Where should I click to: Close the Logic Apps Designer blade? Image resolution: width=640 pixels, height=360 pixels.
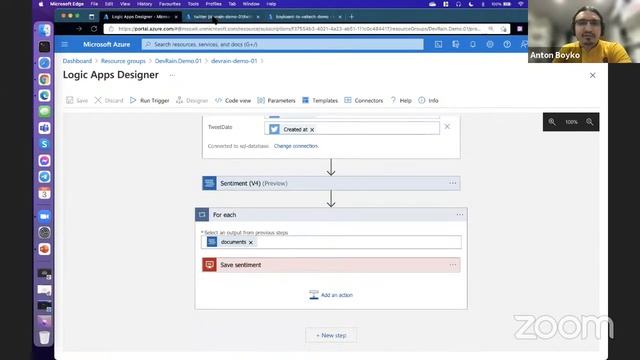tap(593, 75)
